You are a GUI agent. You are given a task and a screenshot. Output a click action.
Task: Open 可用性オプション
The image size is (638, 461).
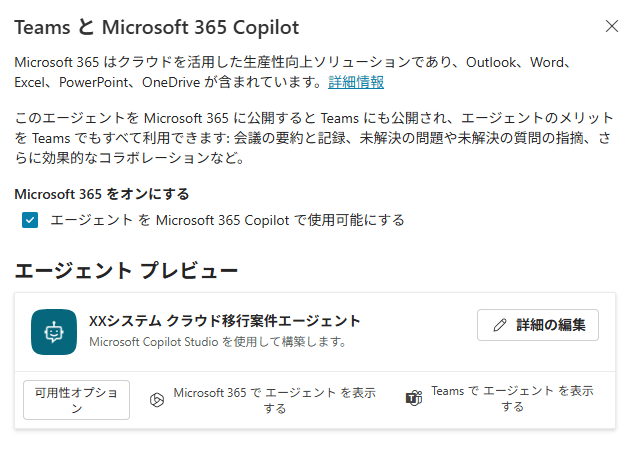pyautogui.click(x=76, y=400)
